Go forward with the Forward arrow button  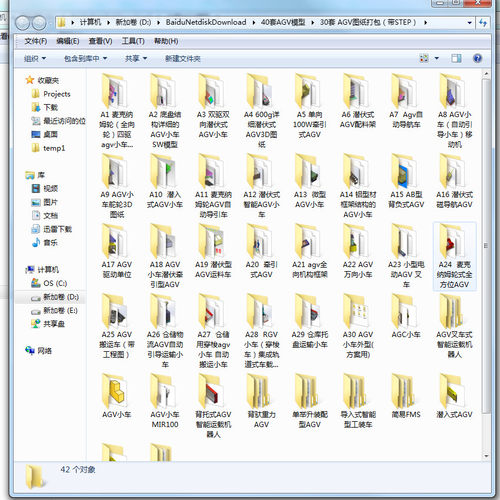[x=39, y=23]
